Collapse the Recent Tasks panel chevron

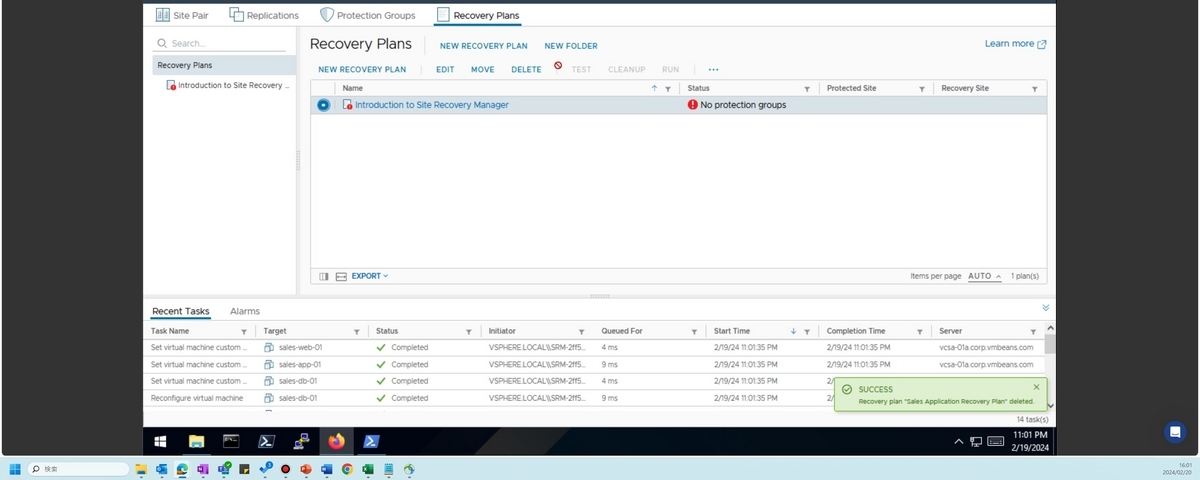[1046, 308]
